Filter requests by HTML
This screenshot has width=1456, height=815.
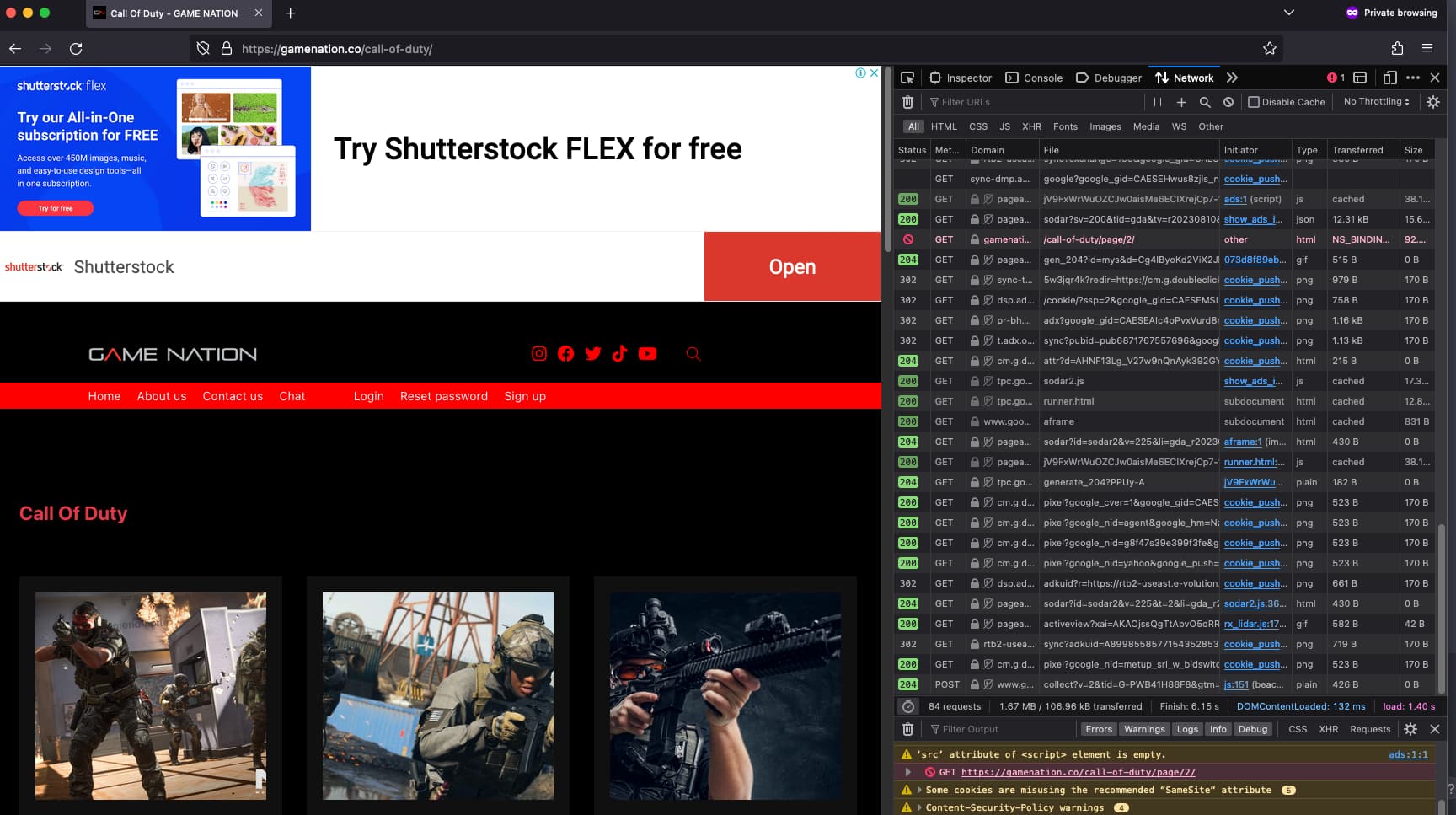click(x=944, y=126)
